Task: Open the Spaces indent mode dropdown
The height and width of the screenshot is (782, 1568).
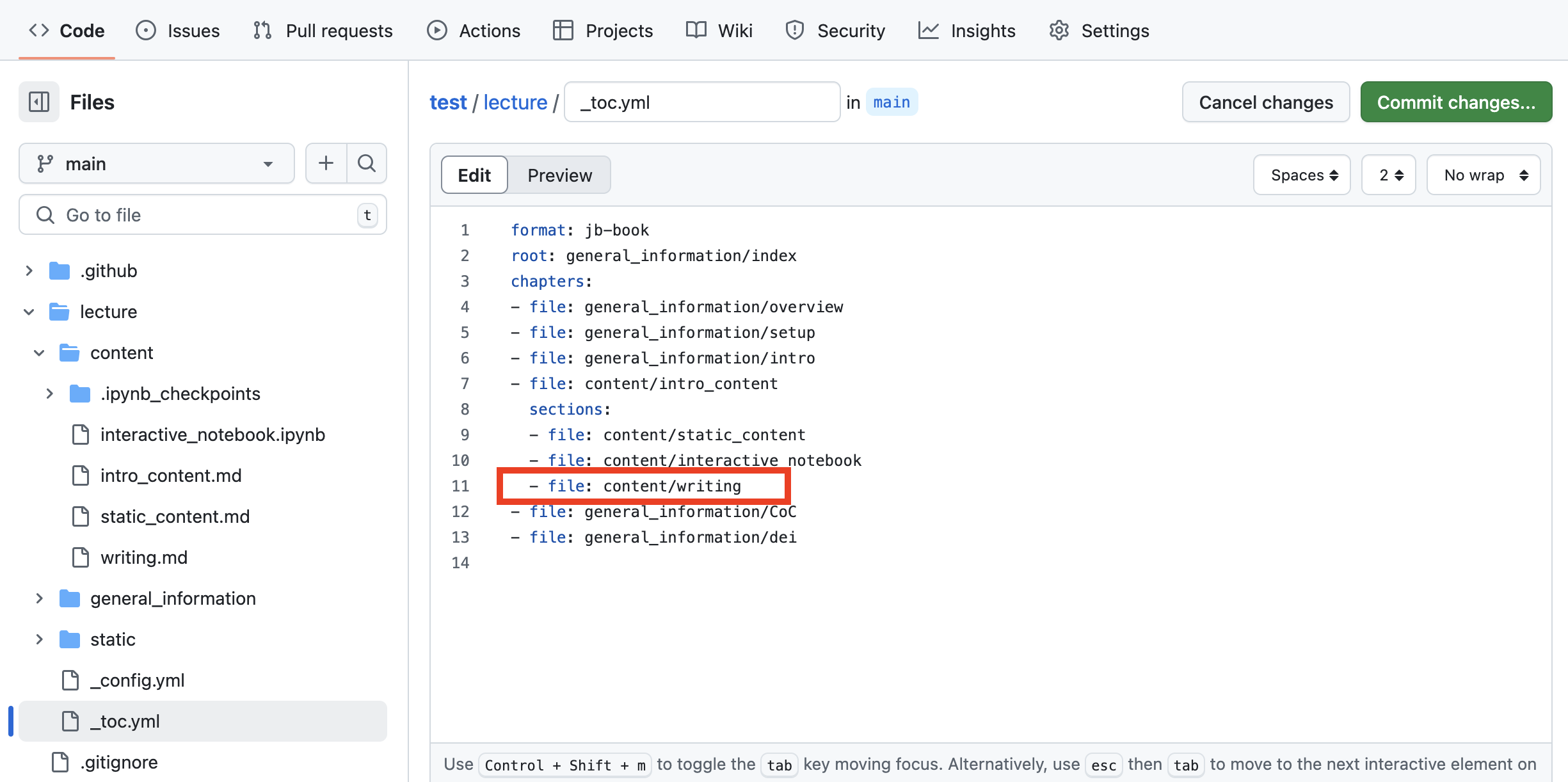Action: tap(1302, 174)
